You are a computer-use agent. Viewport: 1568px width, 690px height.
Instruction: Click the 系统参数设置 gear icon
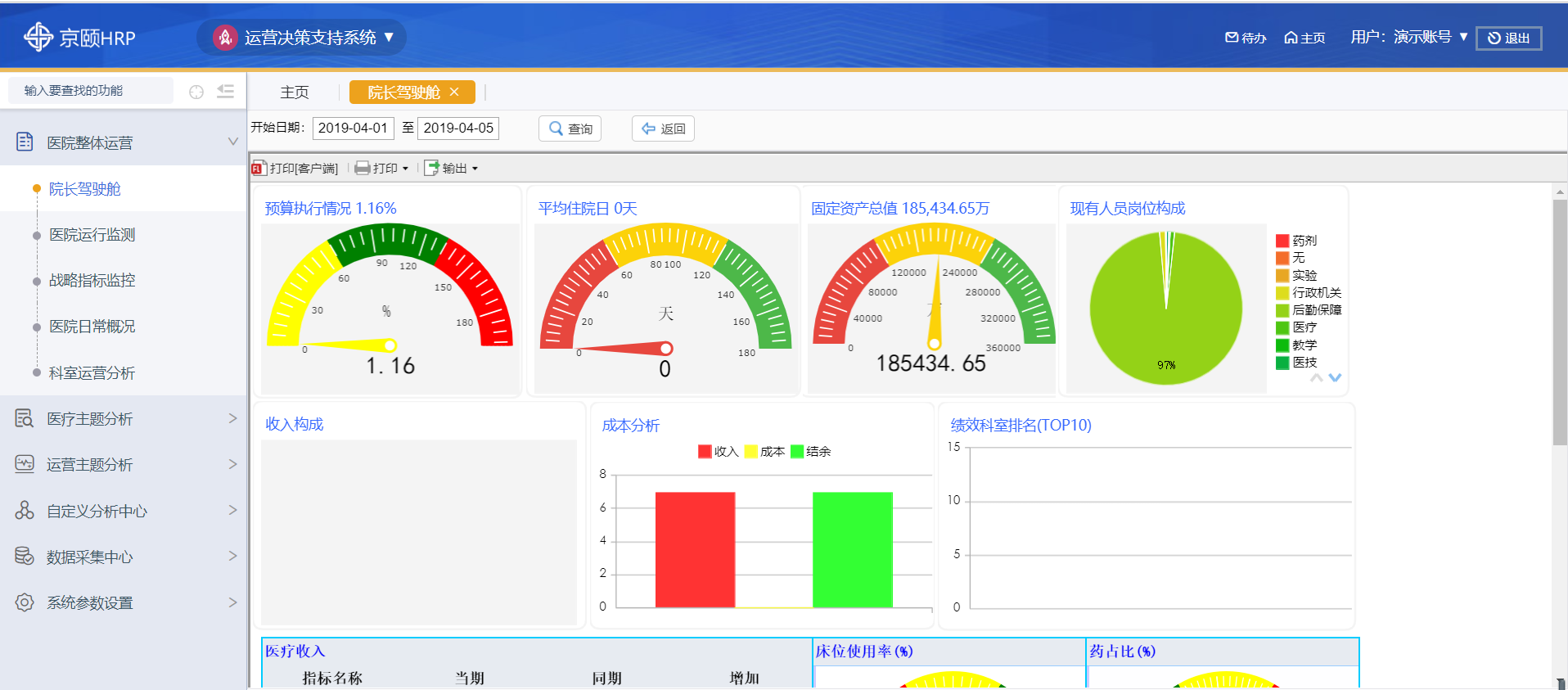(25, 602)
